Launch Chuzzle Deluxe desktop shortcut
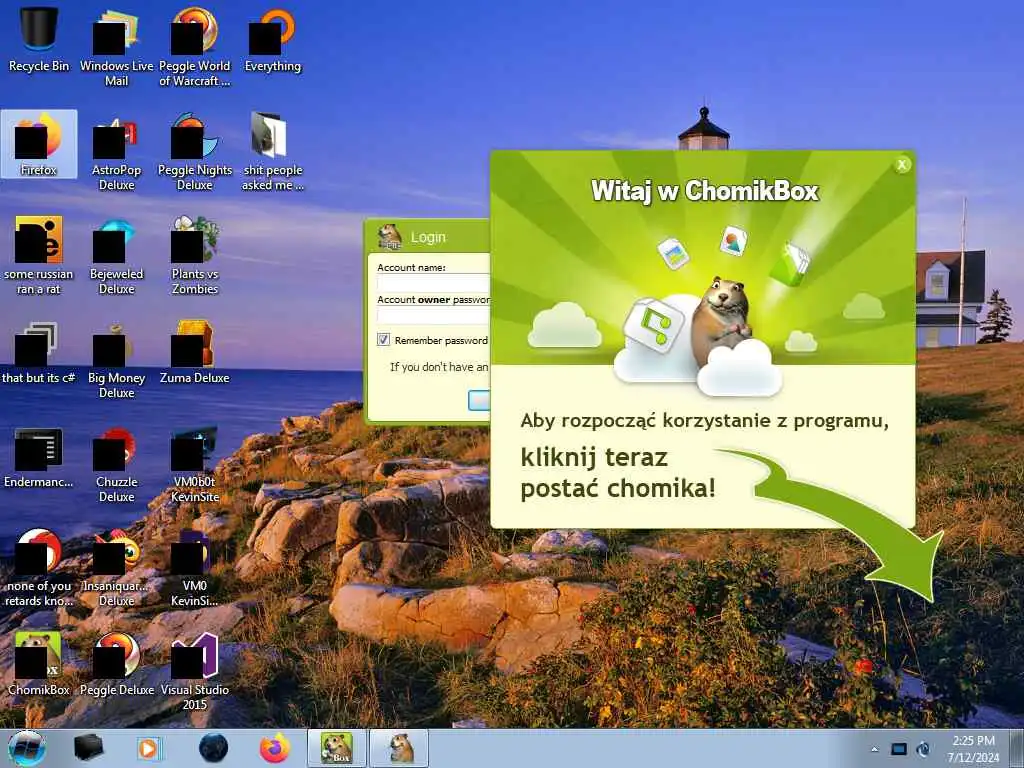Image resolution: width=1024 pixels, height=768 pixels. (x=116, y=464)
